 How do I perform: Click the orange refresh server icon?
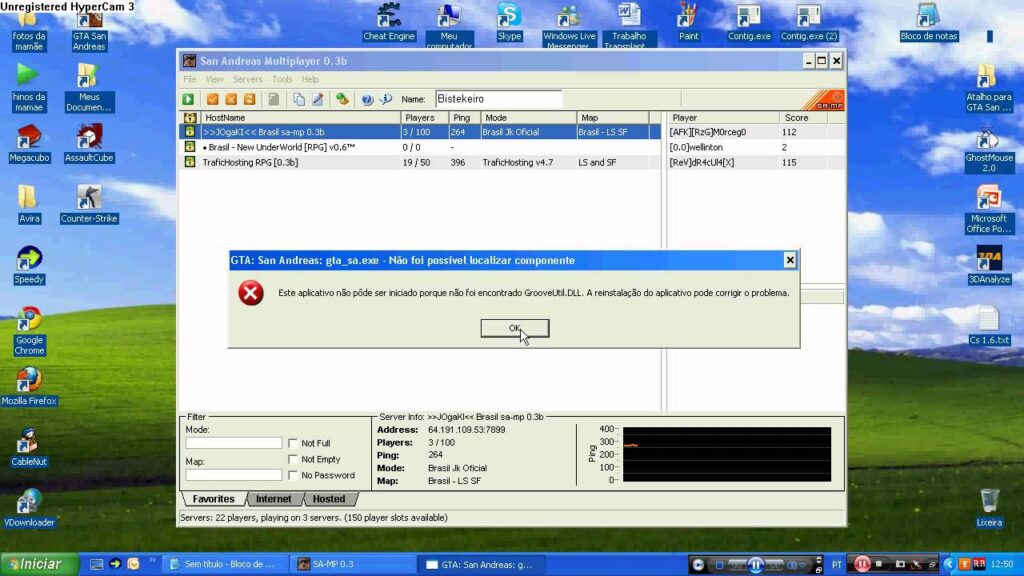(249, 99)
